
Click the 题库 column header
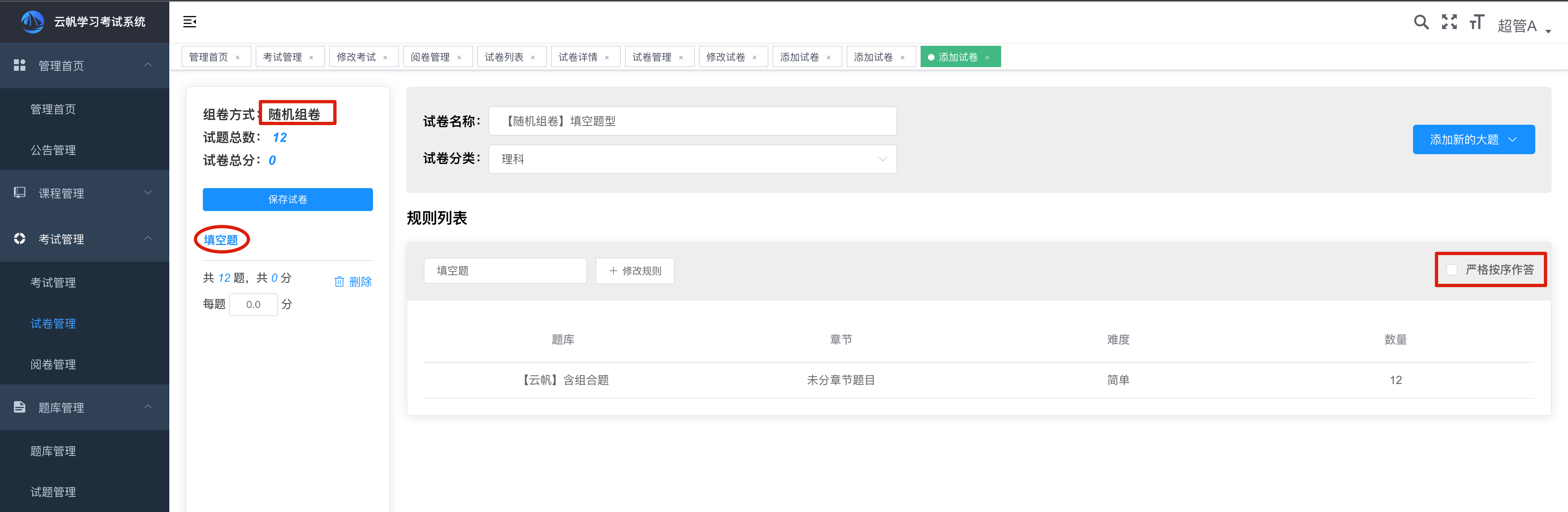[563, 340]
